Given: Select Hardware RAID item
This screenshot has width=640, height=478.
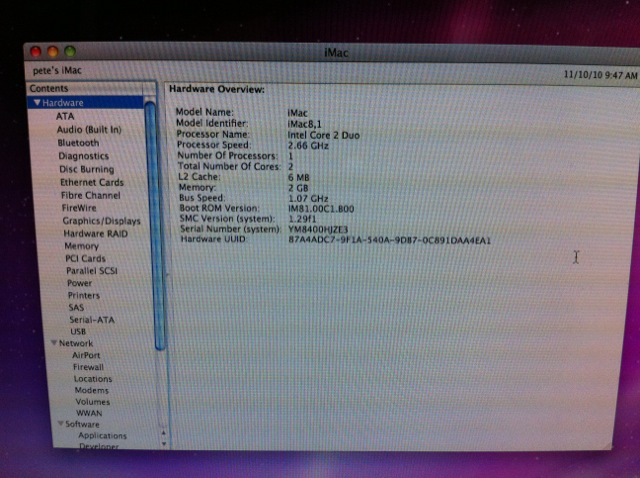Looking at the screenshot, I should [96, 233].
